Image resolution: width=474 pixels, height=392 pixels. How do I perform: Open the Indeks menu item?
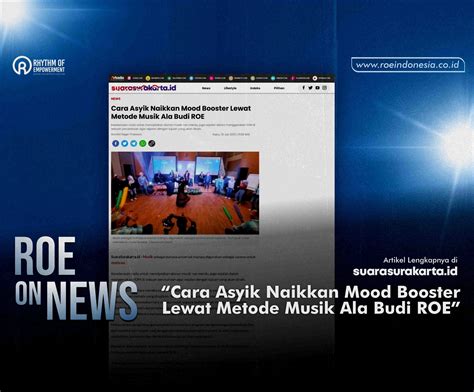click(x=255, y=88)
